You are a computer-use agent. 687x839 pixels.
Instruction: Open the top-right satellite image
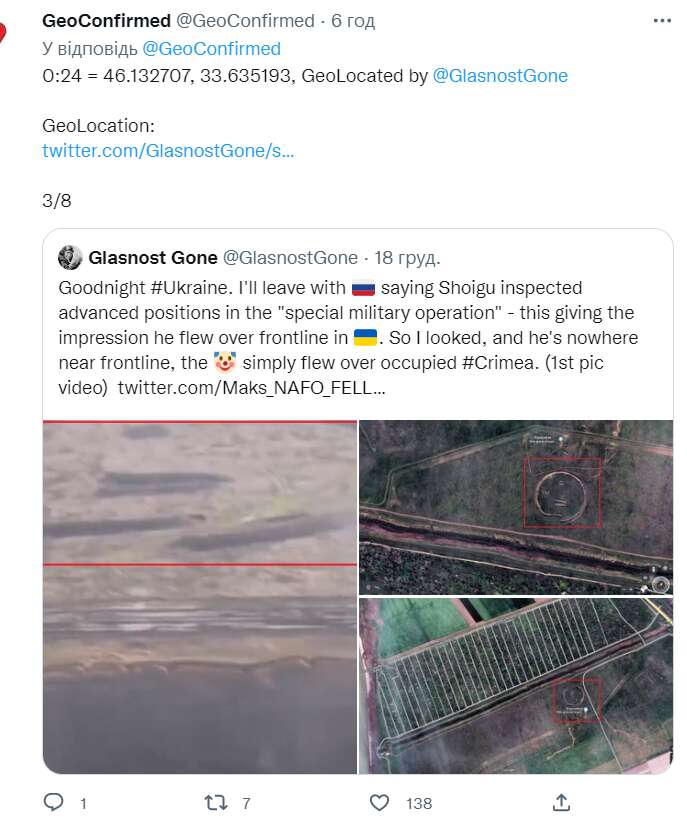[516, 506]
